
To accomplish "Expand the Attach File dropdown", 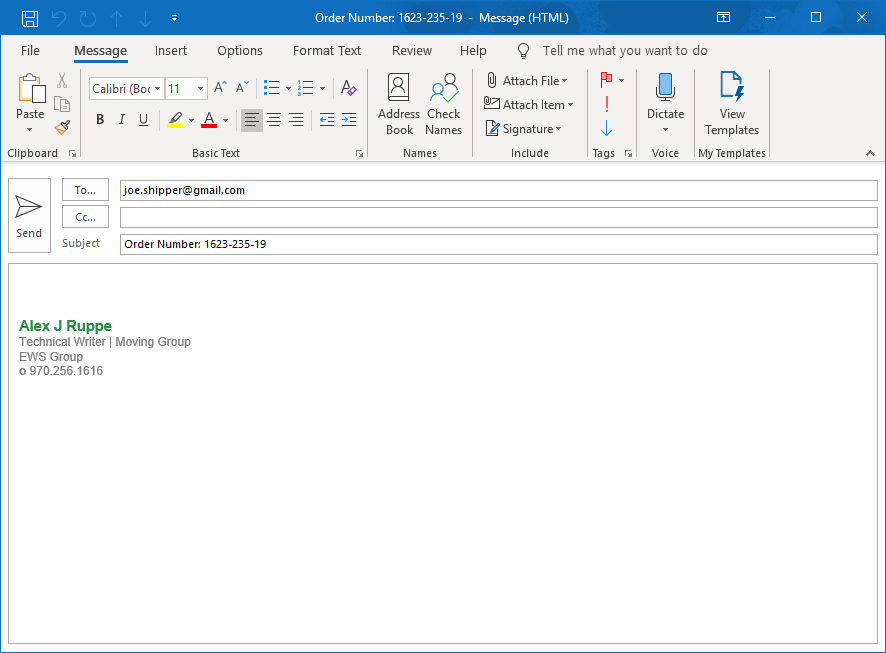I will (565, 81).
